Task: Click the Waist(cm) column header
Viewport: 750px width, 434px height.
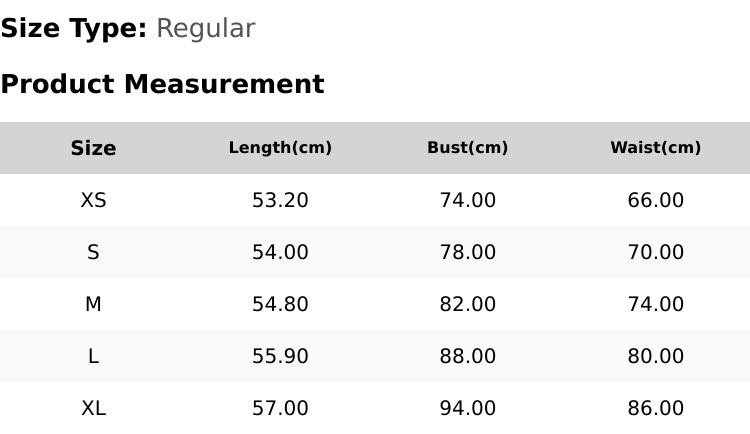Action: point(656,147)
